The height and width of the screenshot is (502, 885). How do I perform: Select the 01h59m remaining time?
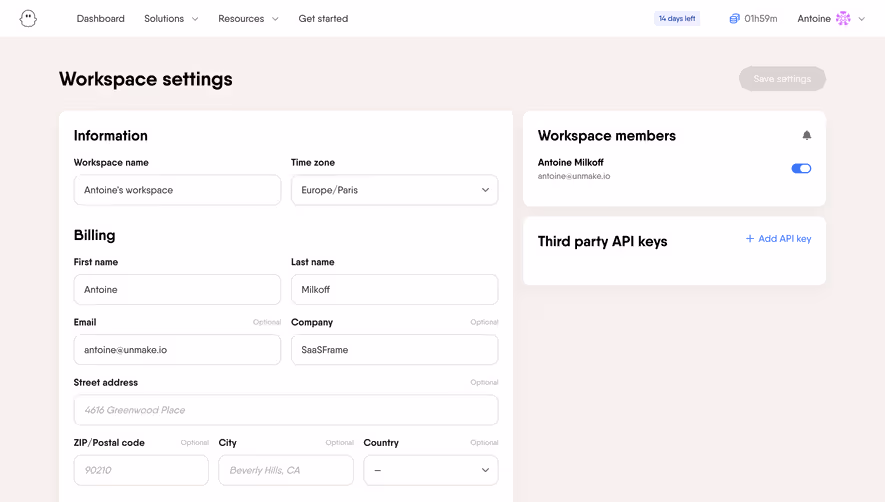760,19
